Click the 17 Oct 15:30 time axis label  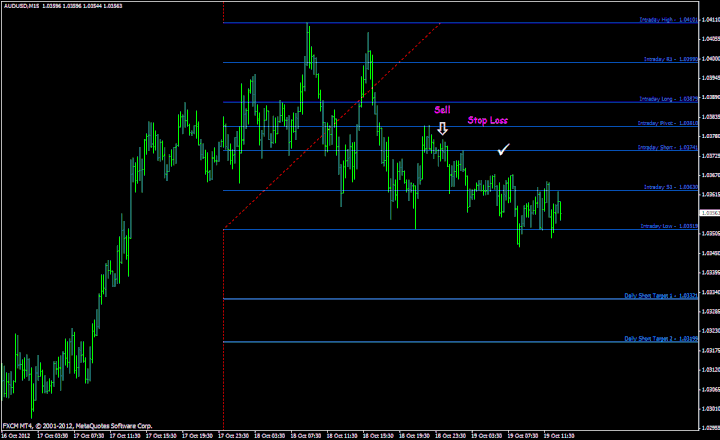(161, 435)
